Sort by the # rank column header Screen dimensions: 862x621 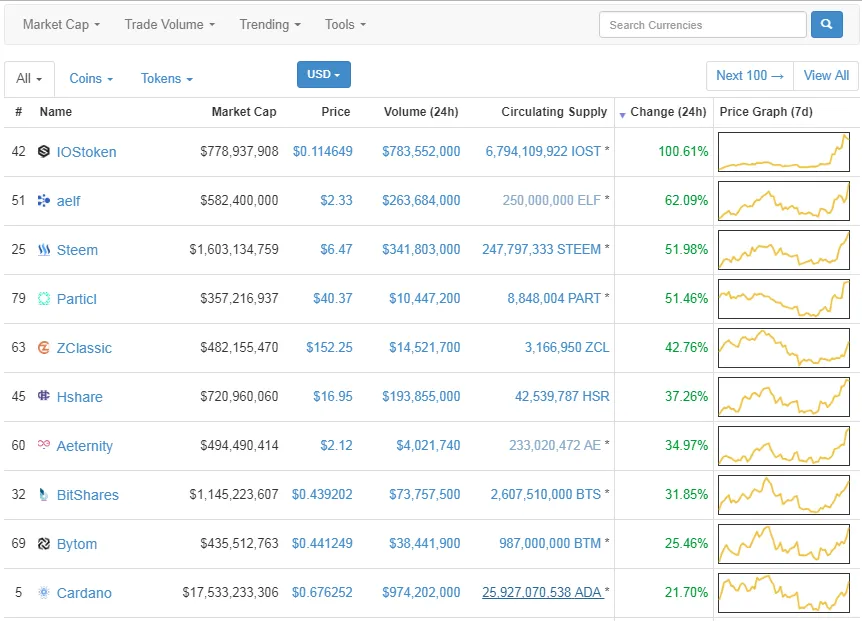pos(19,112)
